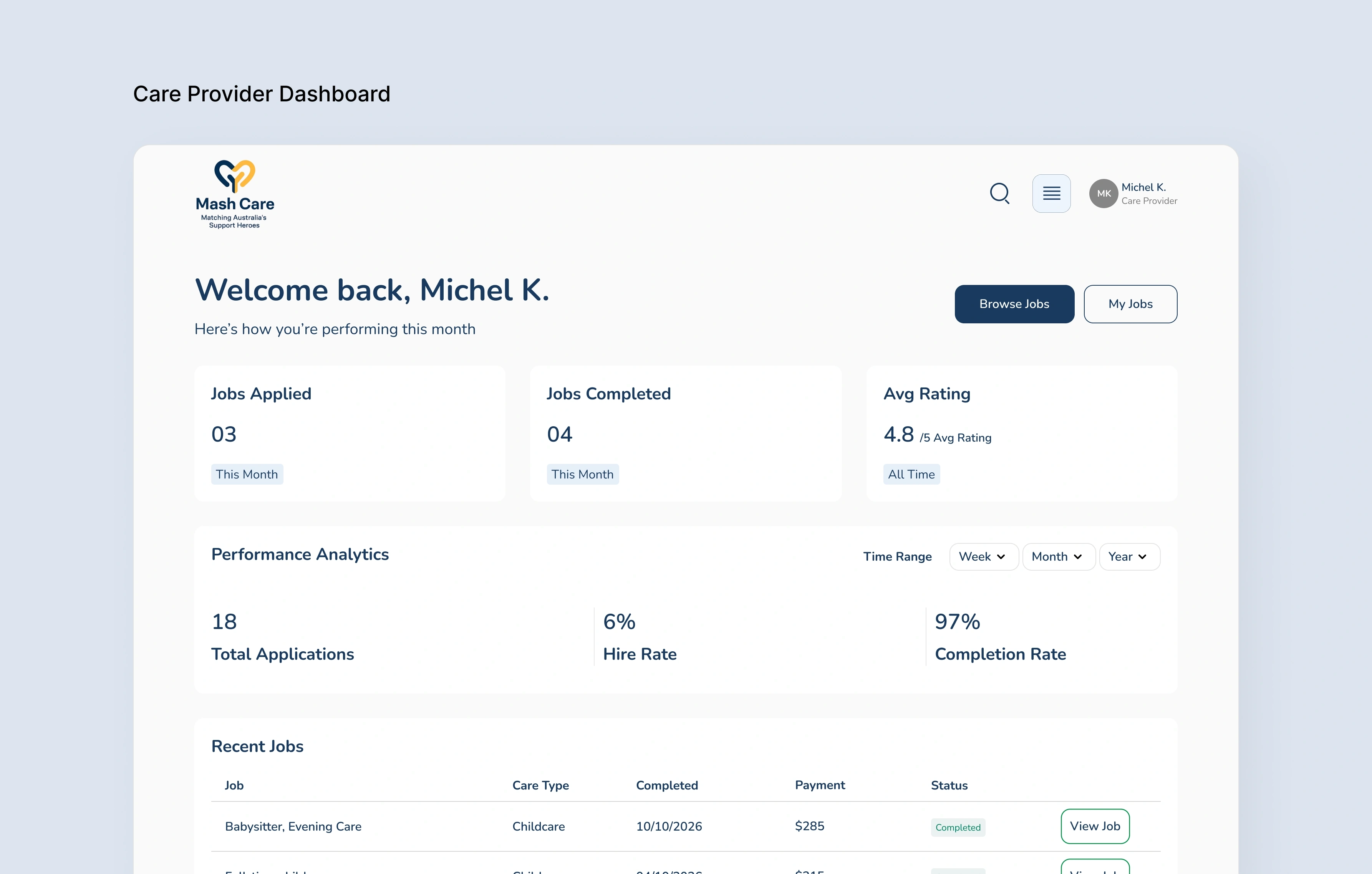The height and width of the screenshot is (874, 1372).
Task: Click the Completed column header
Action: click(667, 785)
